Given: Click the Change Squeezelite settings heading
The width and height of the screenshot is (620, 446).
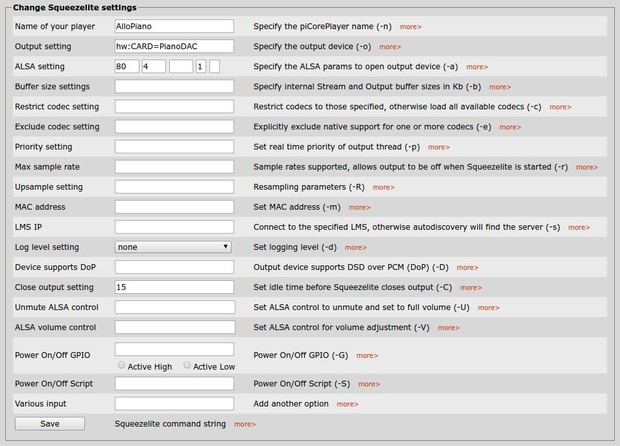Looking at the screenshot, I should pos(75,8).
